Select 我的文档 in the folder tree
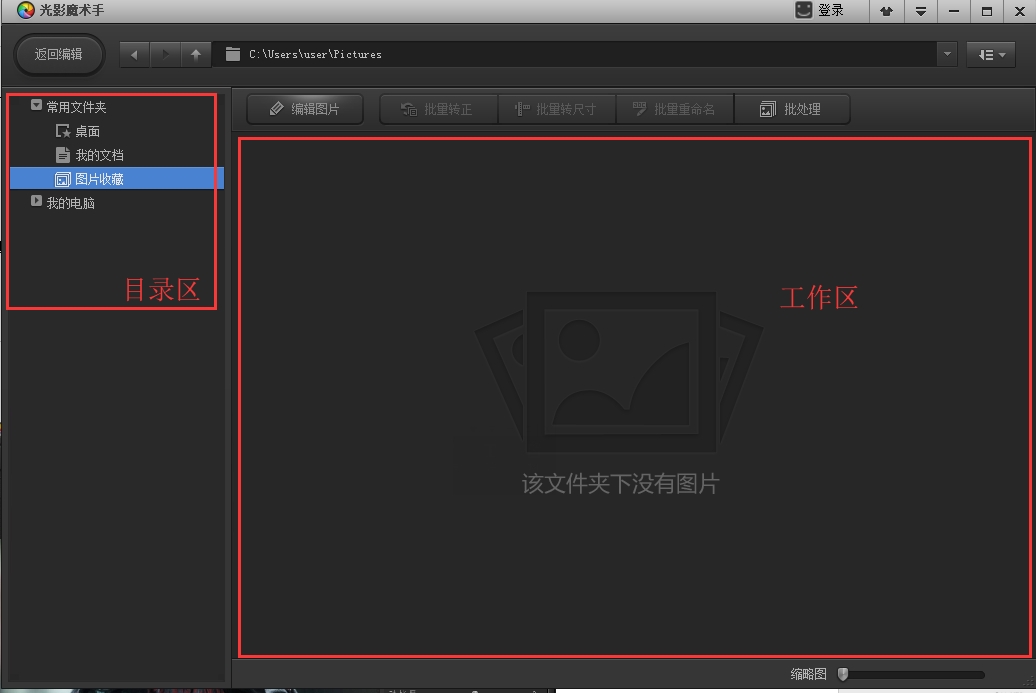This screenshot has width=1036, height=693. [x=94, y=155]
